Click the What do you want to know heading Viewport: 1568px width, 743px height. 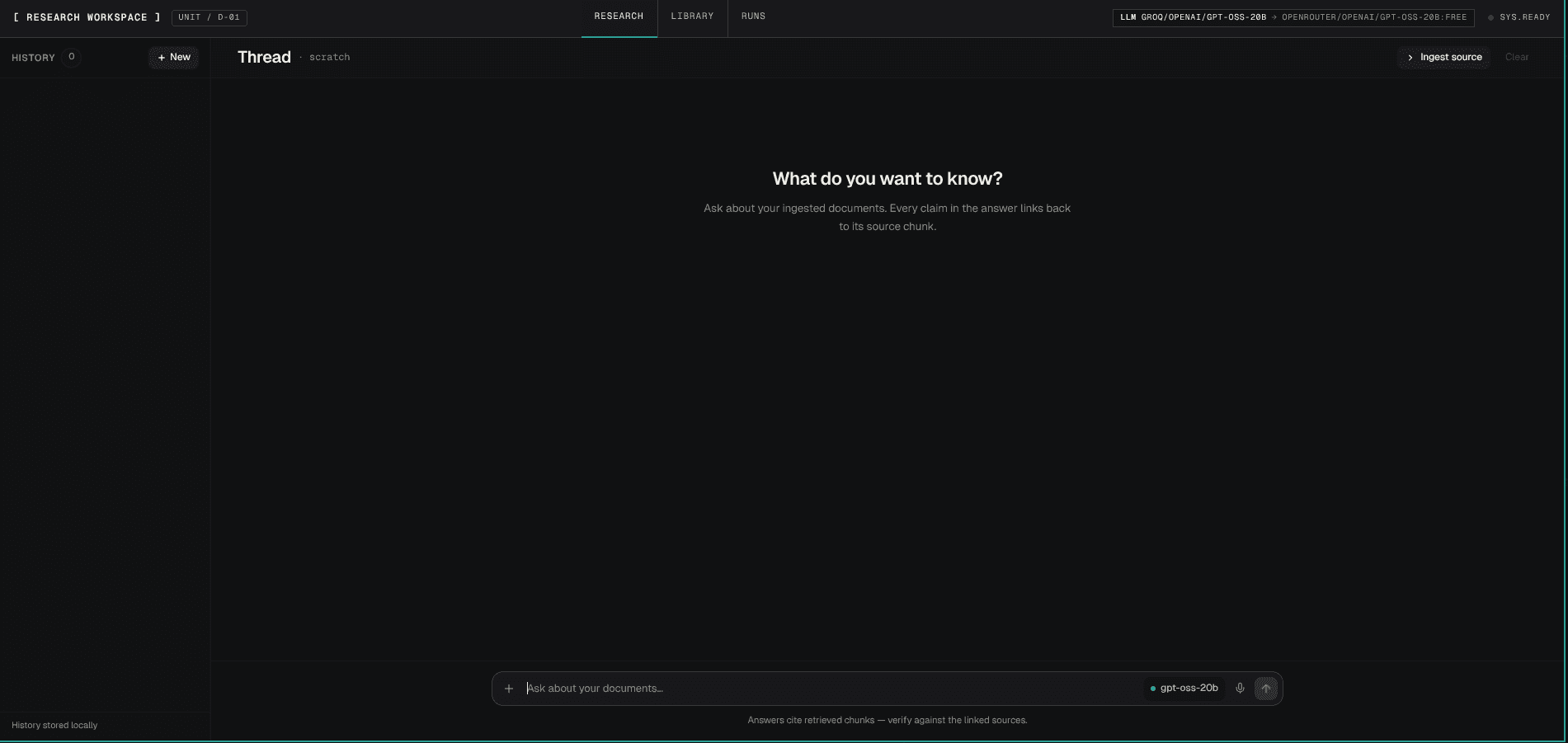[888, 179]
